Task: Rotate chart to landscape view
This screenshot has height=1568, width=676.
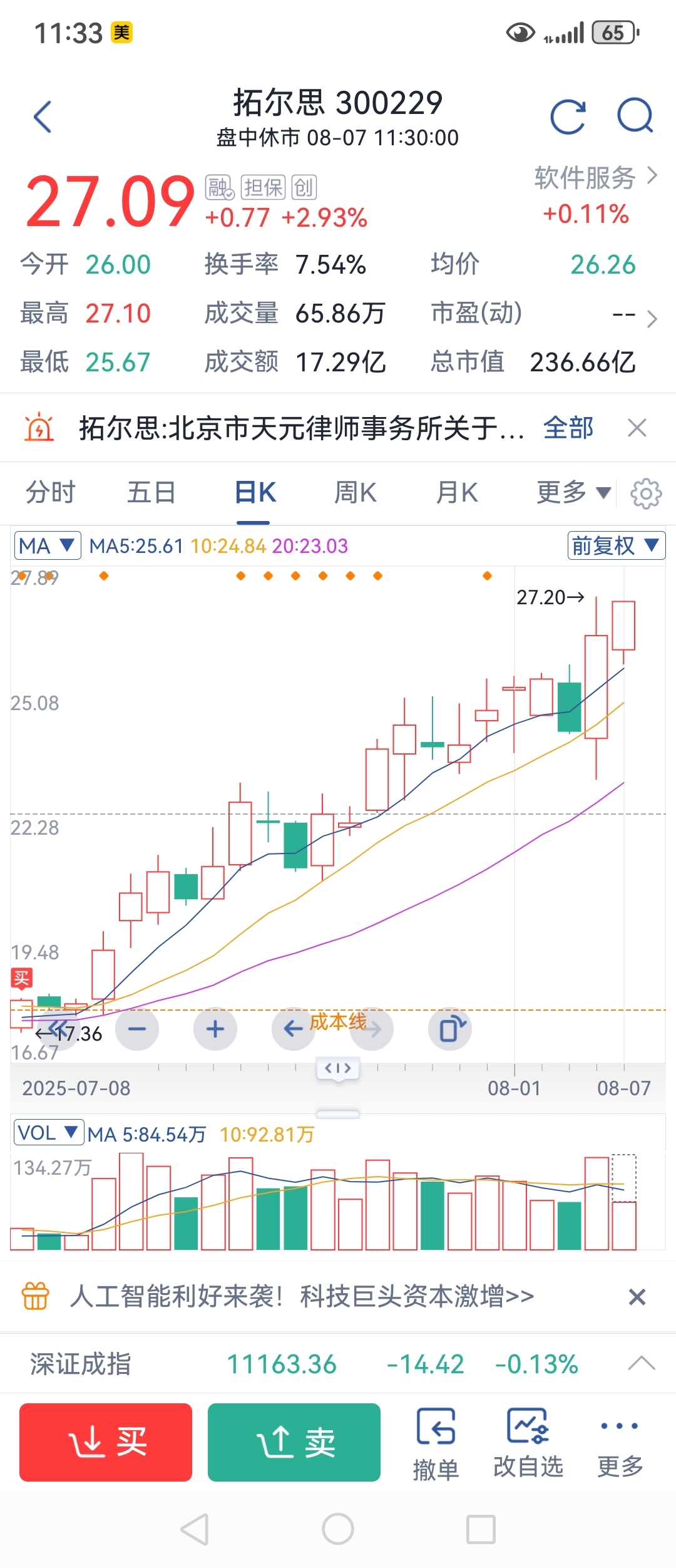Action: (x=450, y=1029)
